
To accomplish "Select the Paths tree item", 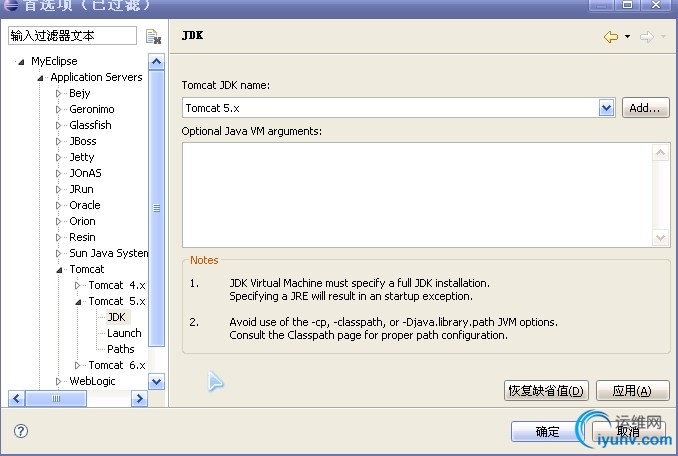I will coord(121,349).
